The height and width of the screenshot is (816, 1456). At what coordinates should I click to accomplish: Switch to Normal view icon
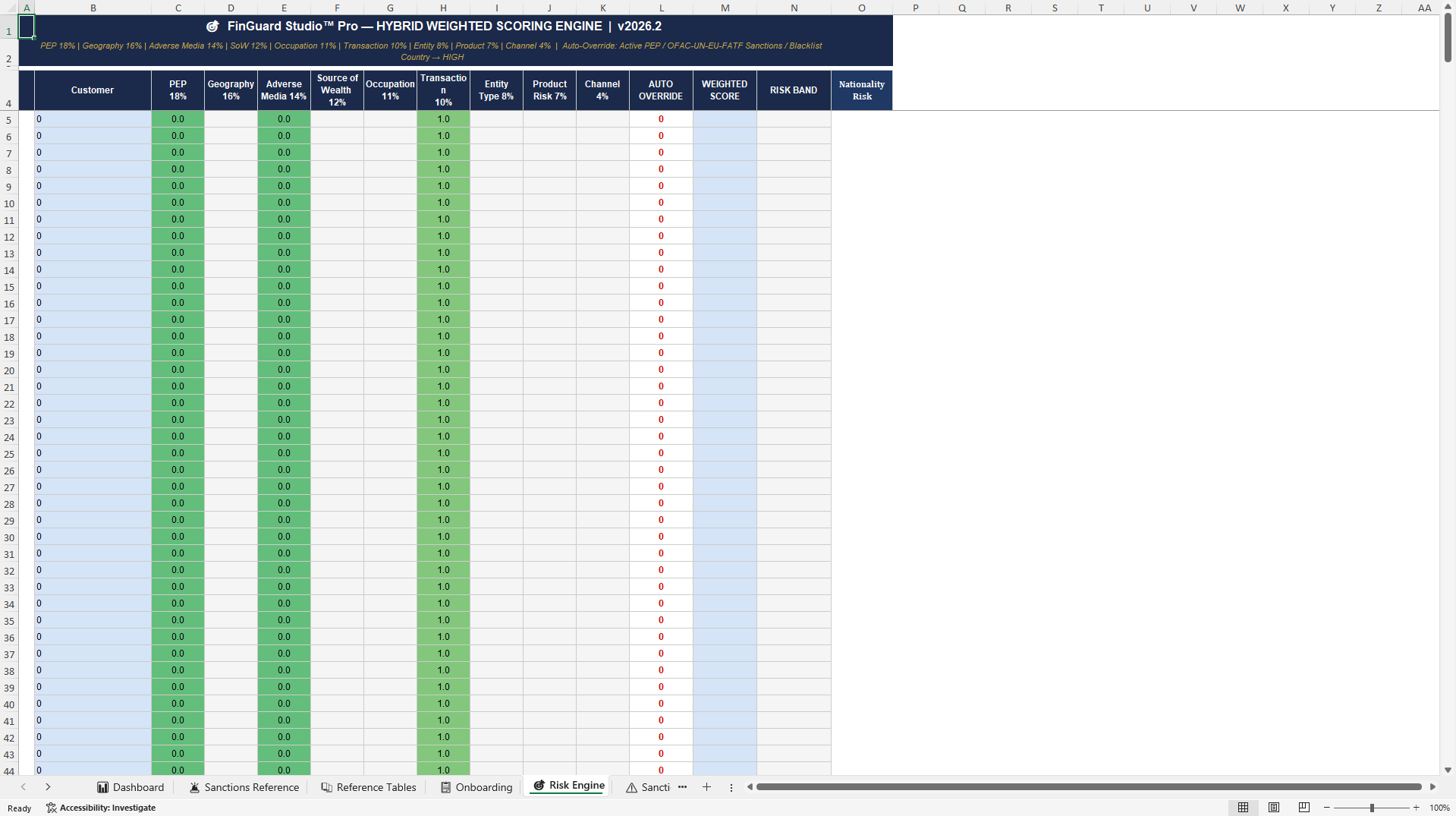click(1243, 808)
